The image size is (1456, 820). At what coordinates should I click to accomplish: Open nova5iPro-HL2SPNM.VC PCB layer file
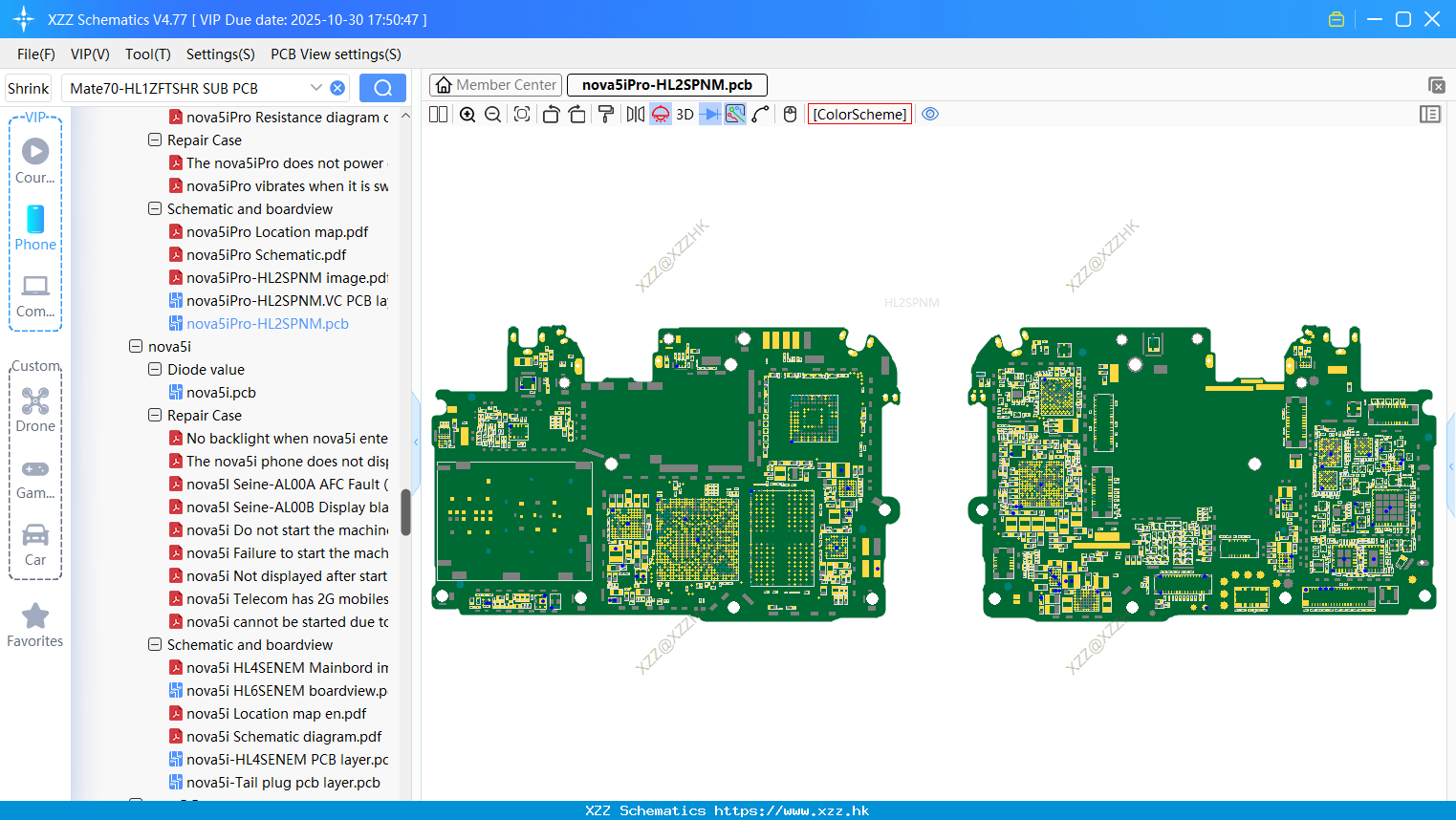278,300
